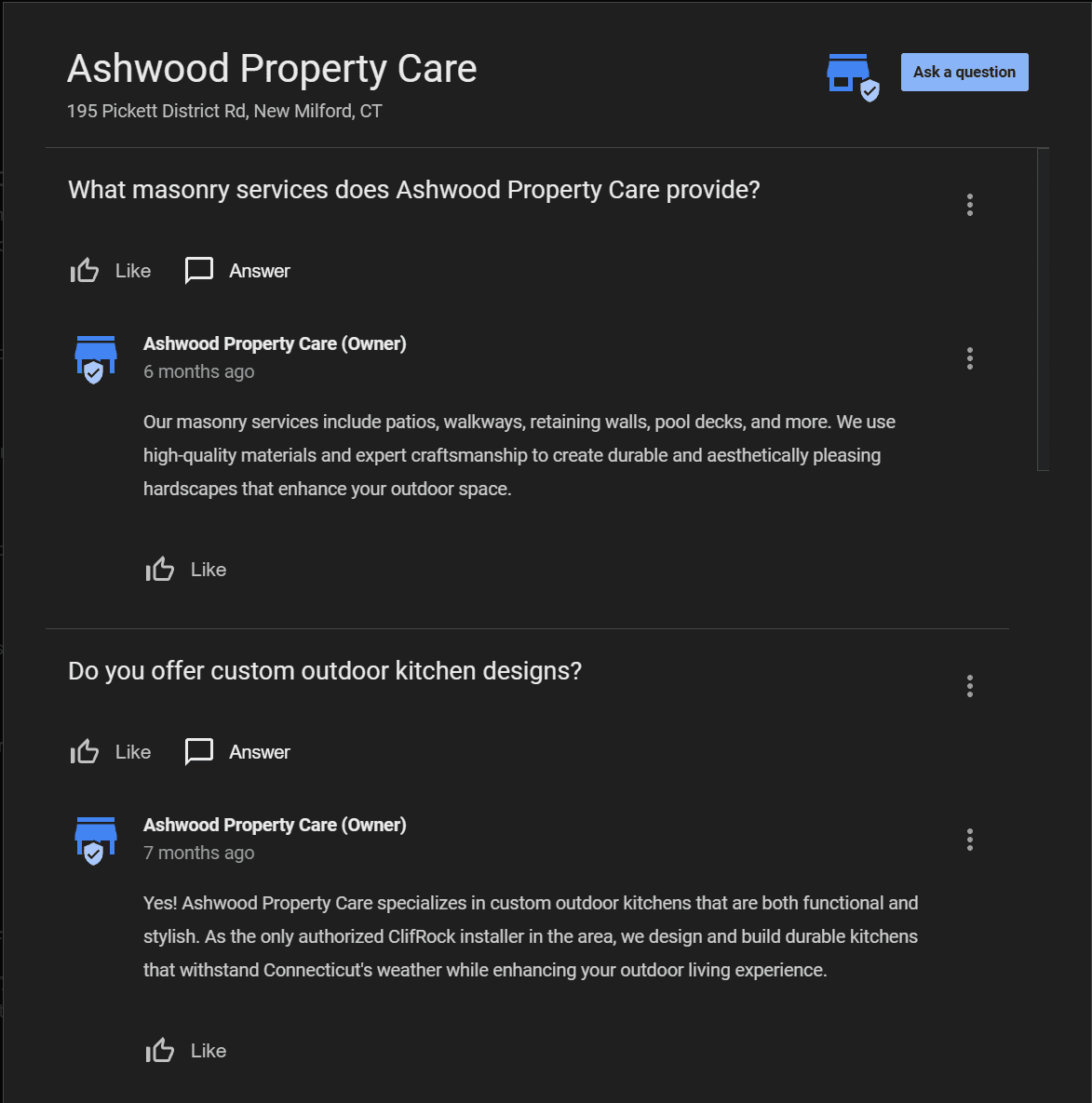Open options for owner's masonry answer

(x=970, y=358)
